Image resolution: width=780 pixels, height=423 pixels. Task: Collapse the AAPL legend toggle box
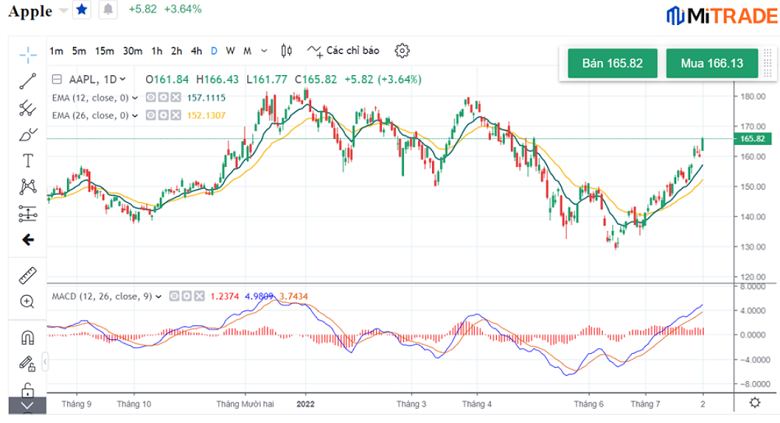coord(57,79)
